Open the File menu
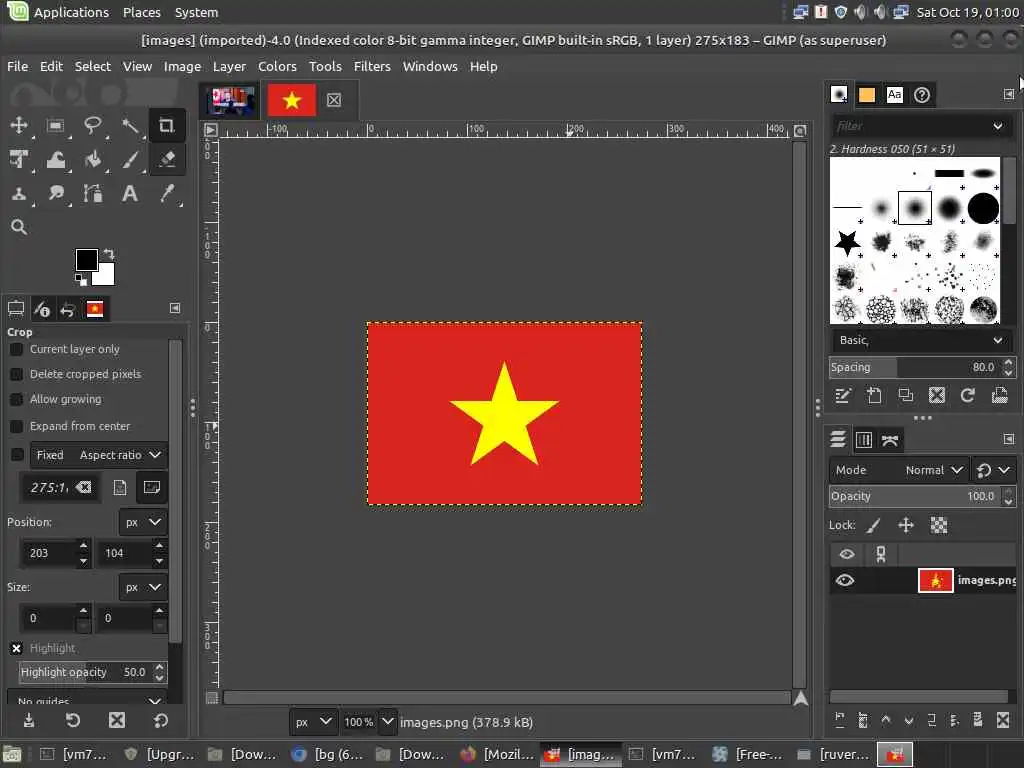Image resolution: width=1024 pixels, height=768 pixels. pyautogui.click(x=18, y=67)
